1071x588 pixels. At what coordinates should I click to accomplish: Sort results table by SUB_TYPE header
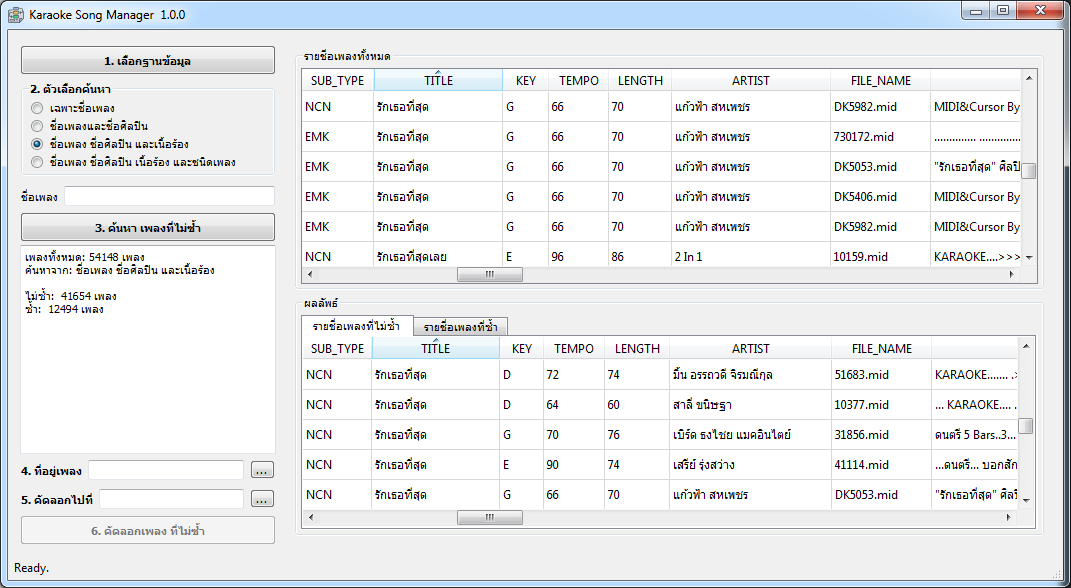[x=337, y=348]
